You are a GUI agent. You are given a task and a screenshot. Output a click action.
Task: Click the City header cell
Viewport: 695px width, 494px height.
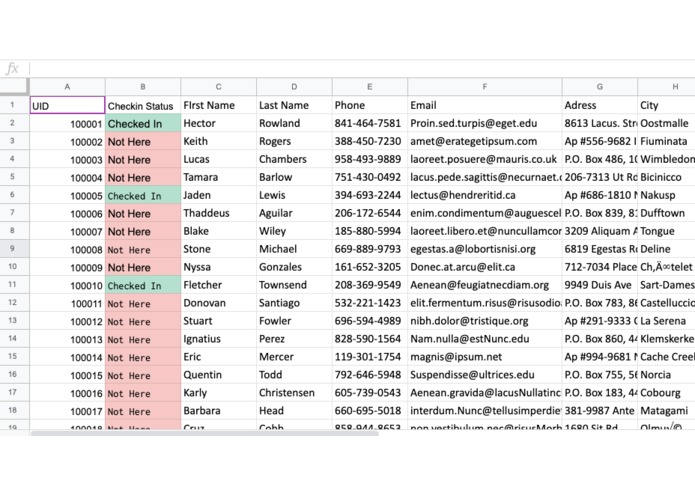667,105
